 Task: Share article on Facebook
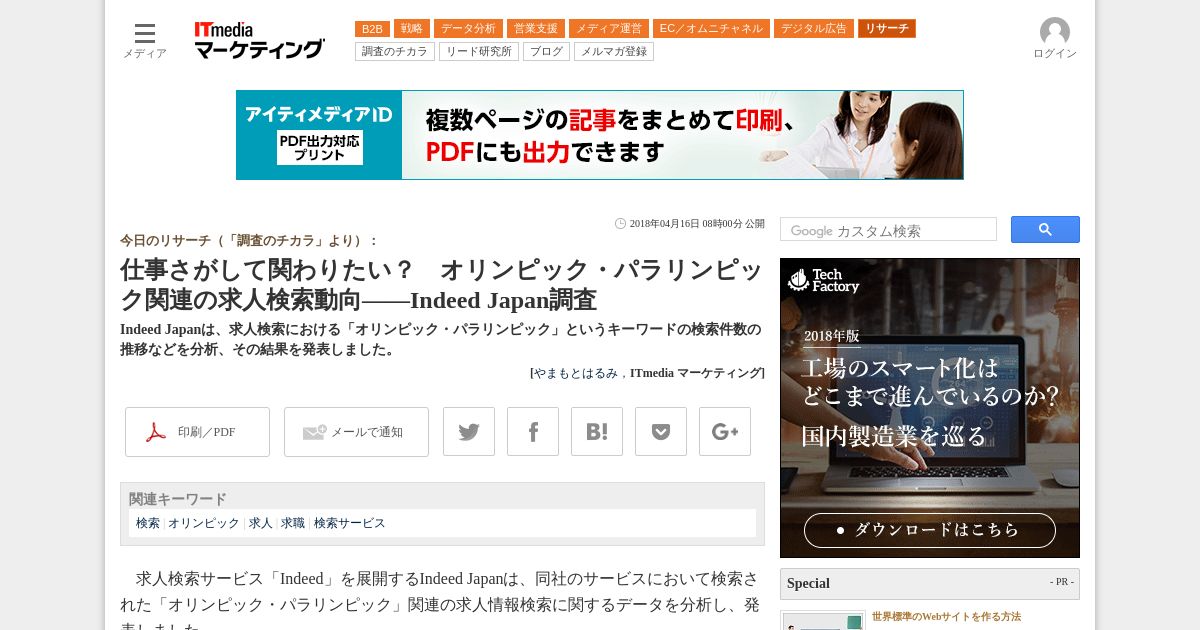pos(533,432)
